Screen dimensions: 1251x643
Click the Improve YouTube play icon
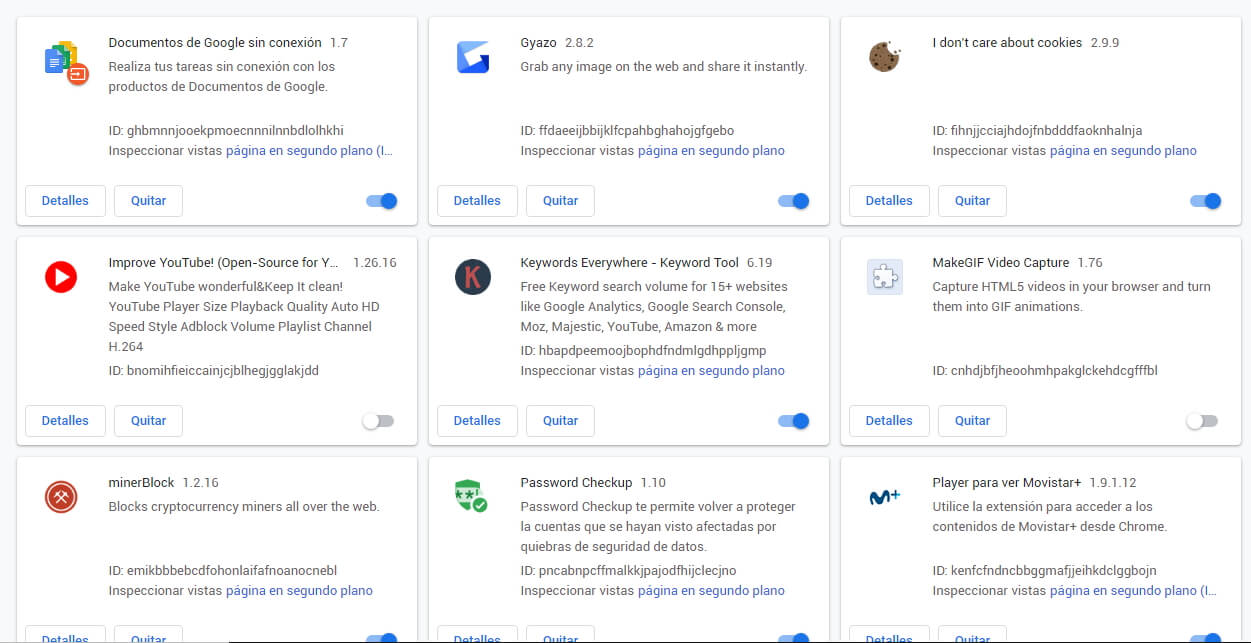pos(61,277)
